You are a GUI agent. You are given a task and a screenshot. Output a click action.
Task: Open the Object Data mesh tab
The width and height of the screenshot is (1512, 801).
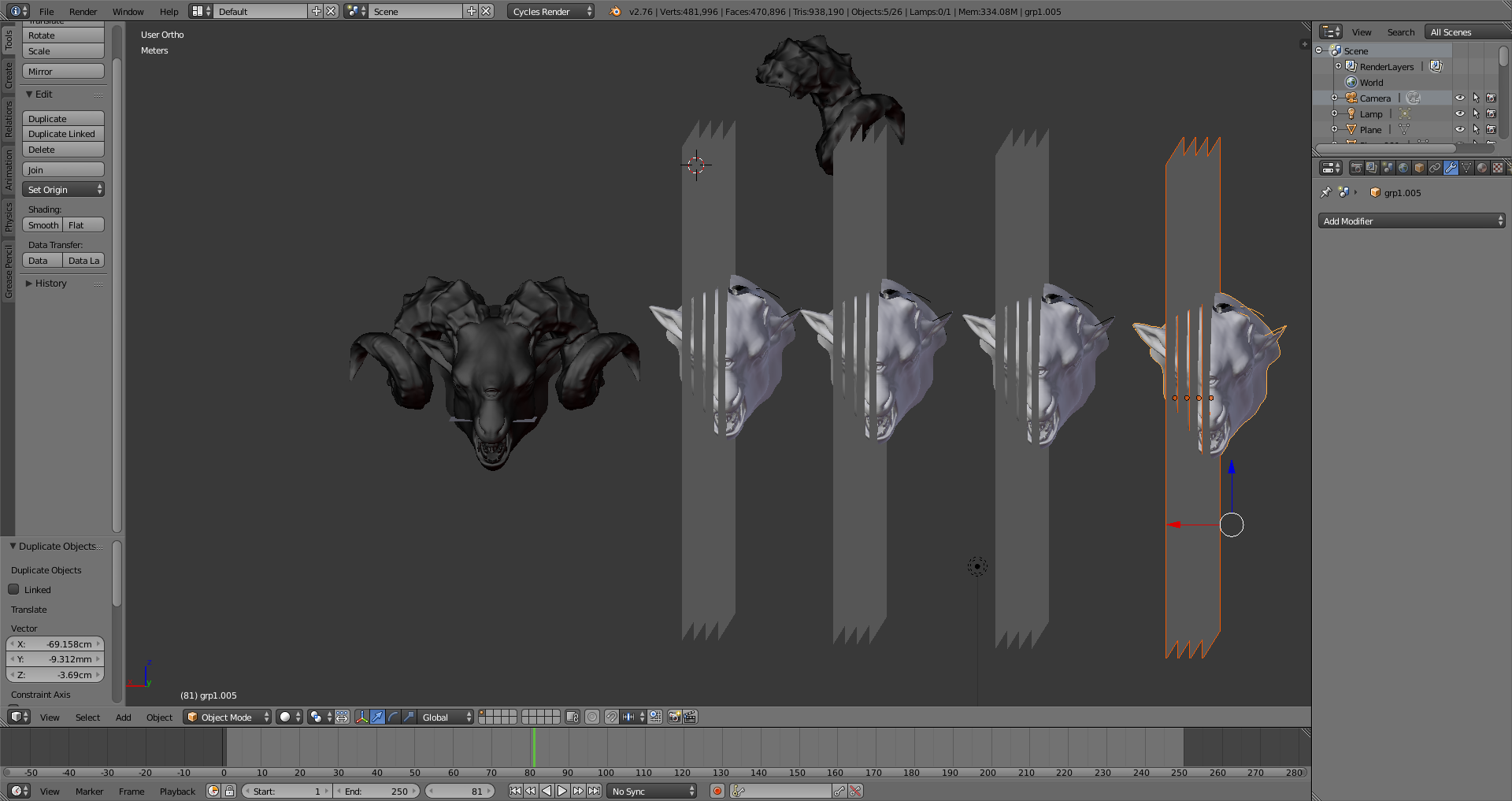pos(1466,168)
